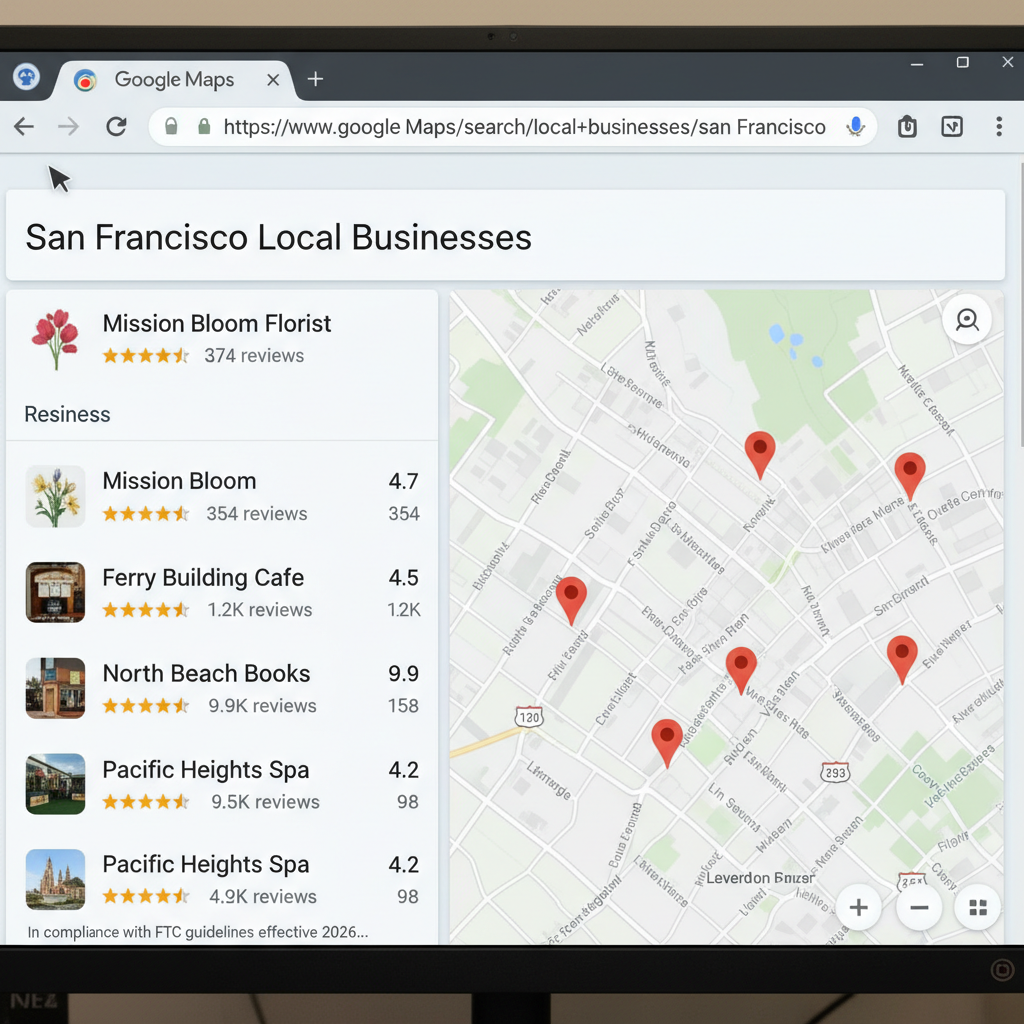Image resolution: width=1024 pixels, height=1024 pixels.
Task: Click the browser forward arrow
Action: (69, 126)
